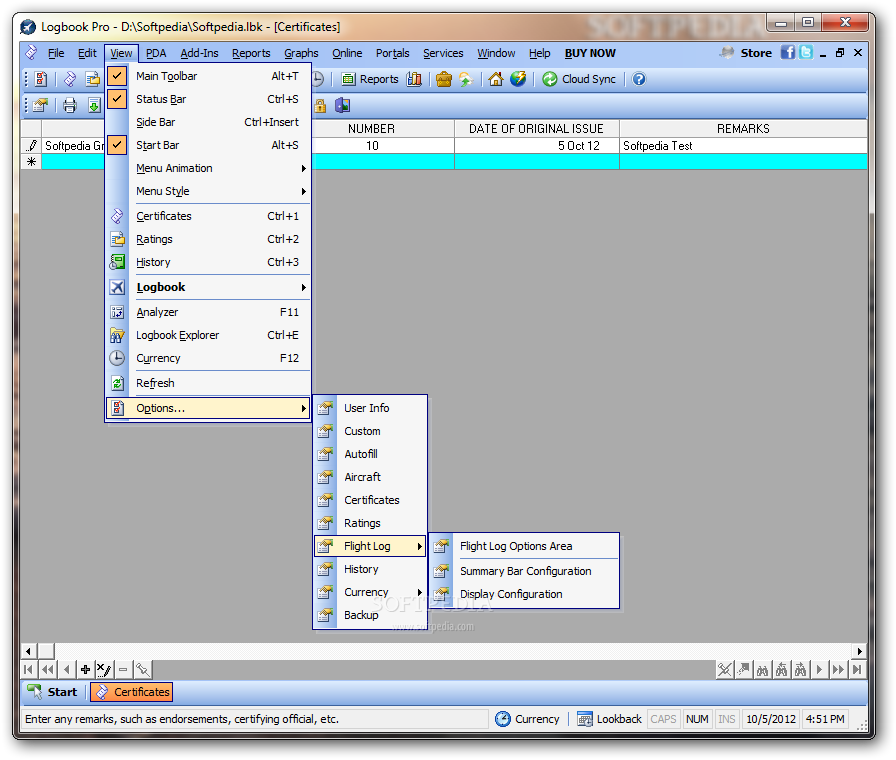Open the Facebook icon in menu bar
The height and width of the screenshot is (760, 896).
(x=787, y=53)
